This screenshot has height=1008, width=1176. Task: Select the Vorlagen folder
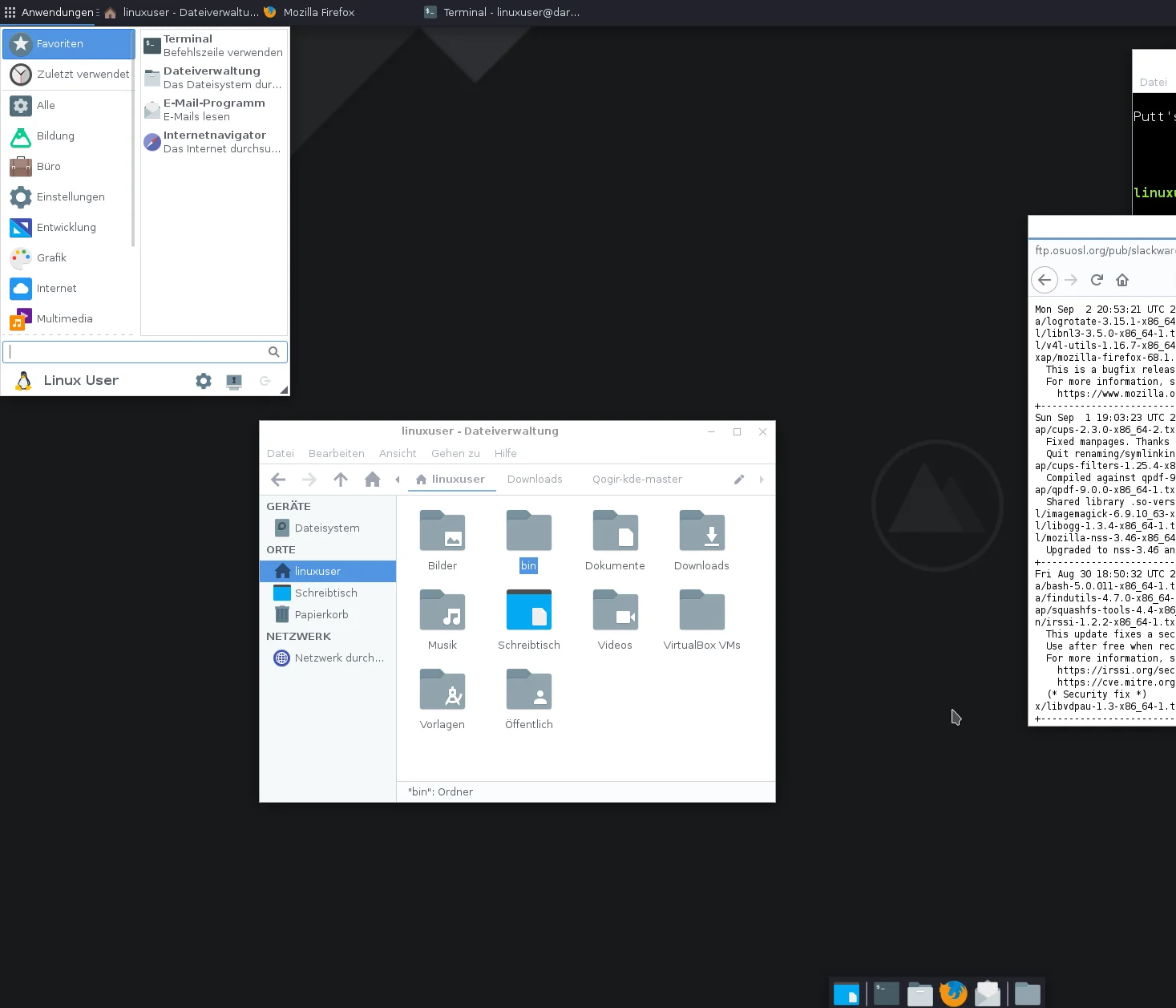443,699
